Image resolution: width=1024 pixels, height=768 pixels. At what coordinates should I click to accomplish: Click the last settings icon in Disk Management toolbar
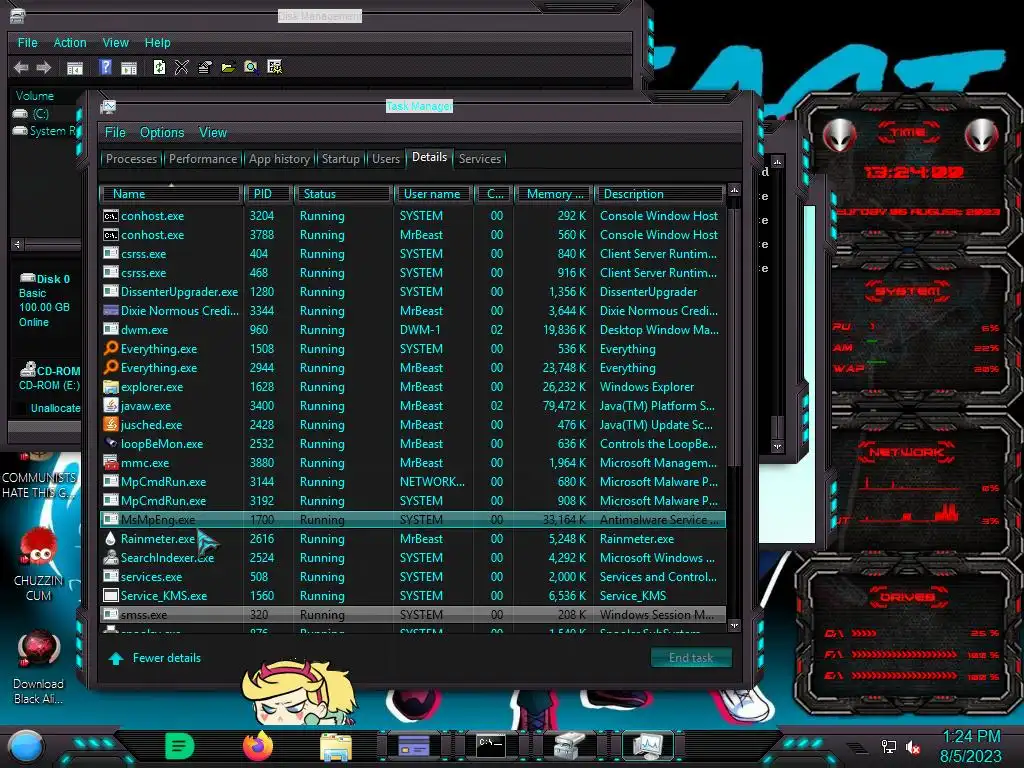point(274,67)
